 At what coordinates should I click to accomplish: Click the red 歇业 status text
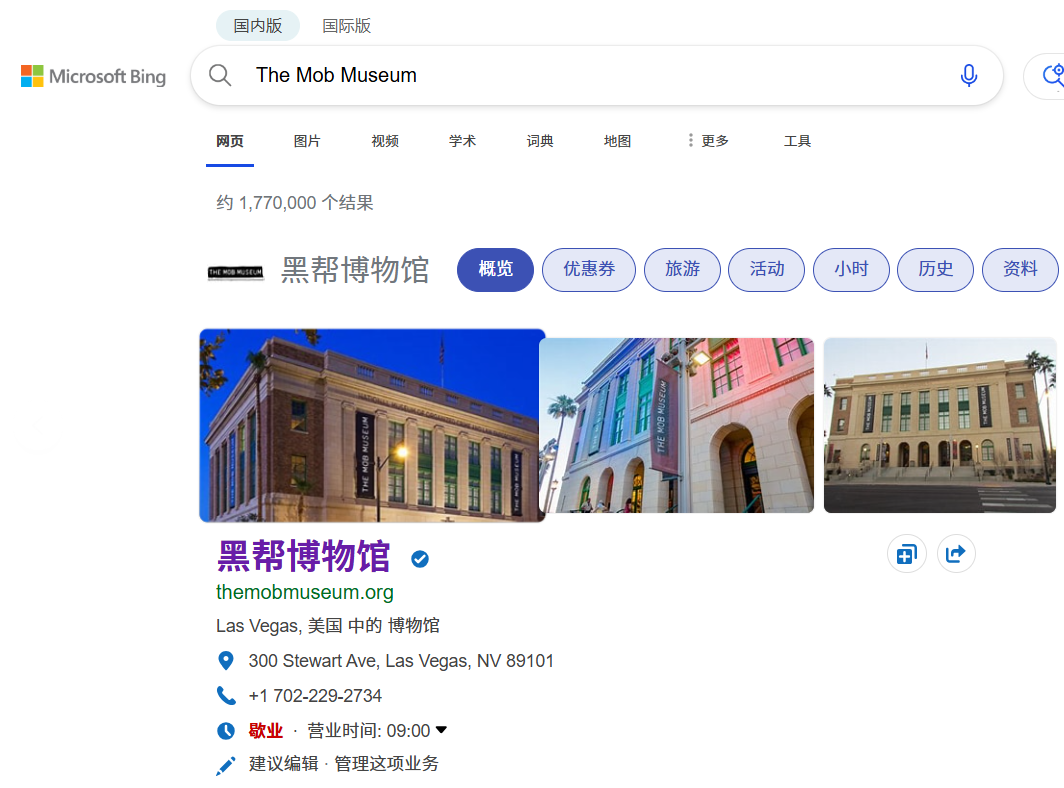click(x=265, y=730)
